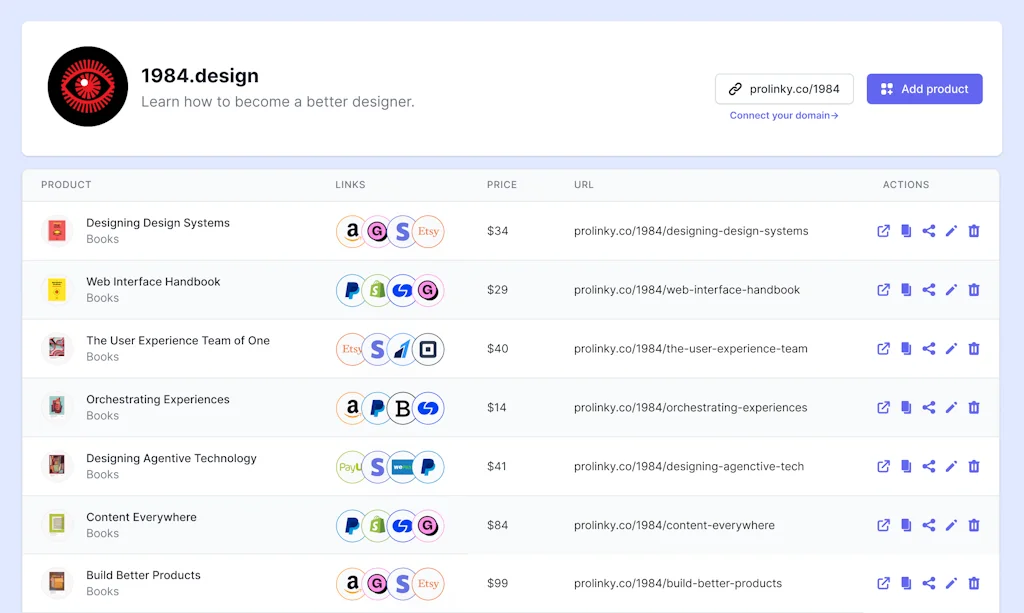1024x613 pixels.
Task: Click the Square icon on The User Experience Team of One
Action: (x=428, y=348)
